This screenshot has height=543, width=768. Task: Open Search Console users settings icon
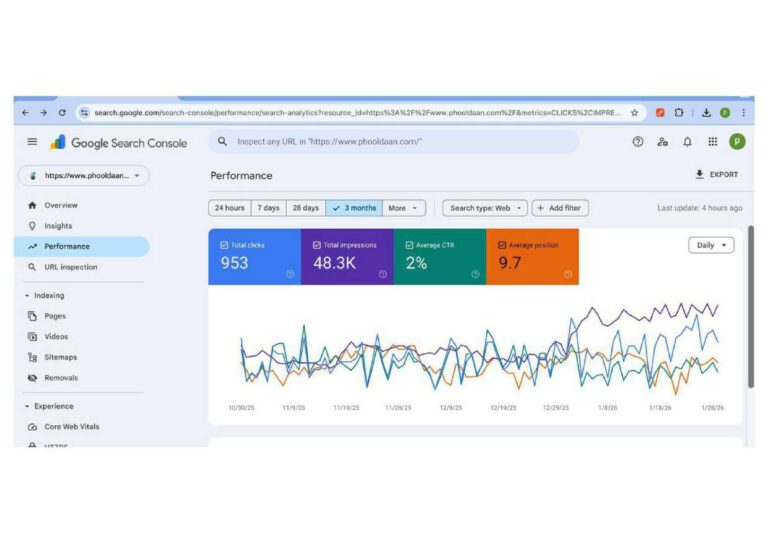click(x=663, y=142)
